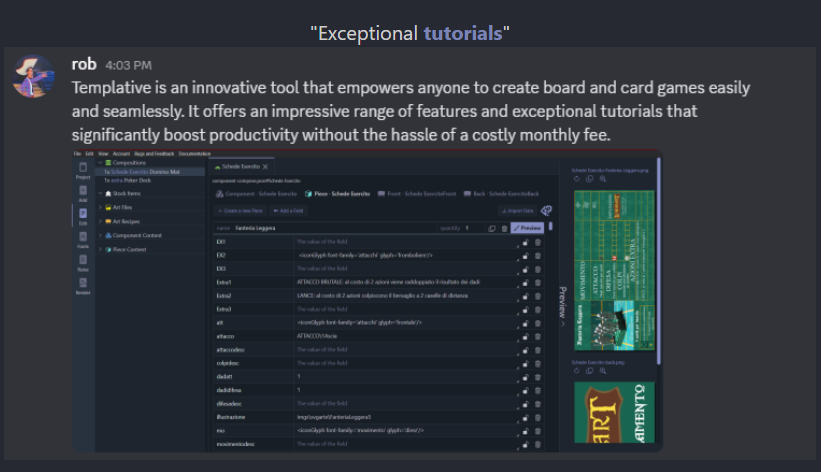Delete the DI2 field

click(538, 256)
